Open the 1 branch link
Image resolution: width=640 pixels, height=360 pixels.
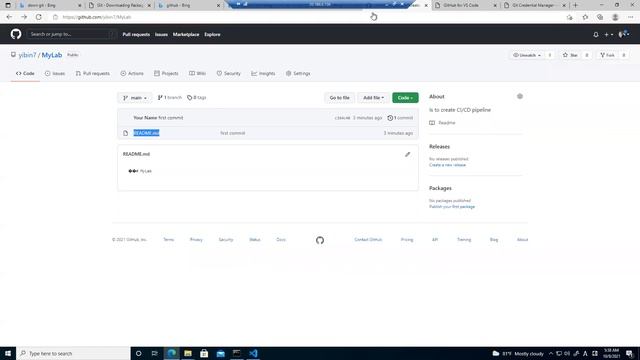click(x=169, y=98)
